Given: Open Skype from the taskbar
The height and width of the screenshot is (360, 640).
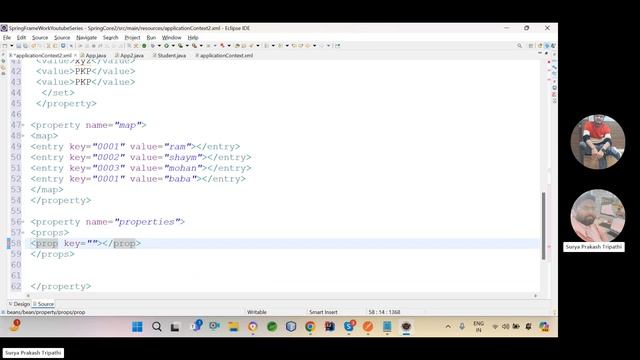Looking at the screenshot, I should point(349,326).
